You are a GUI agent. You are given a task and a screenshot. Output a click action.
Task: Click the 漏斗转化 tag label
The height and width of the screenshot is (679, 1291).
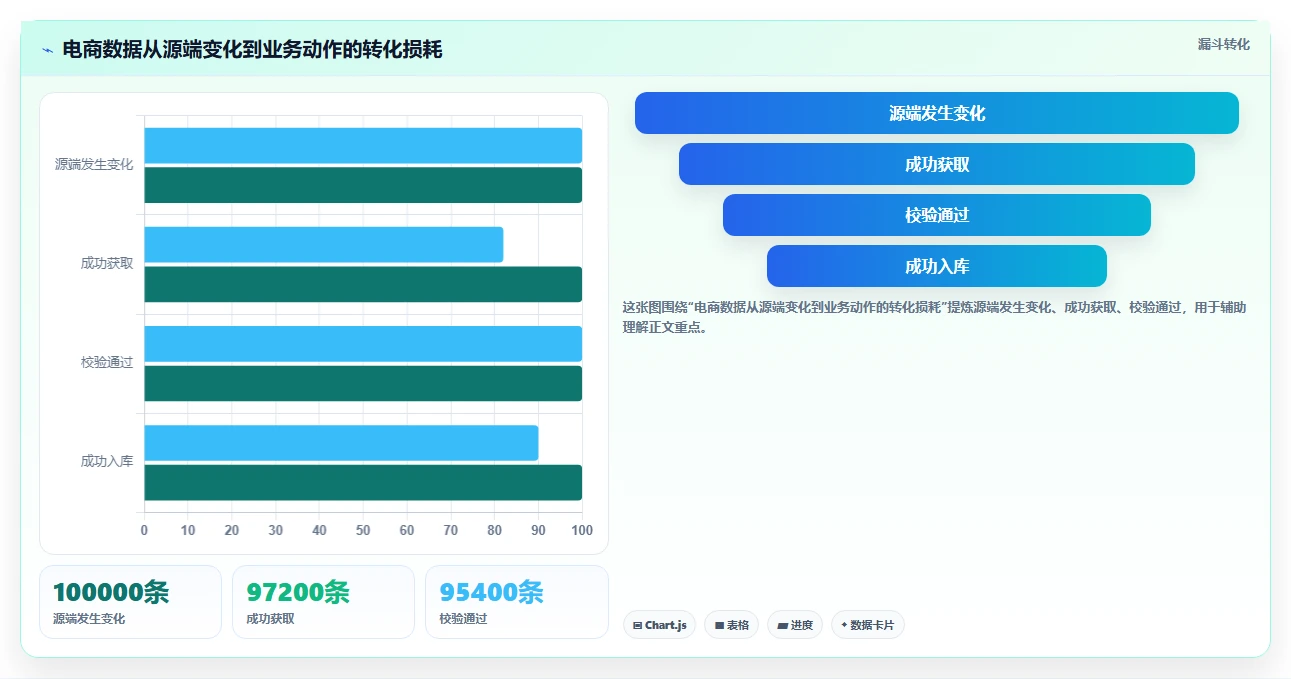[1223, 44]
